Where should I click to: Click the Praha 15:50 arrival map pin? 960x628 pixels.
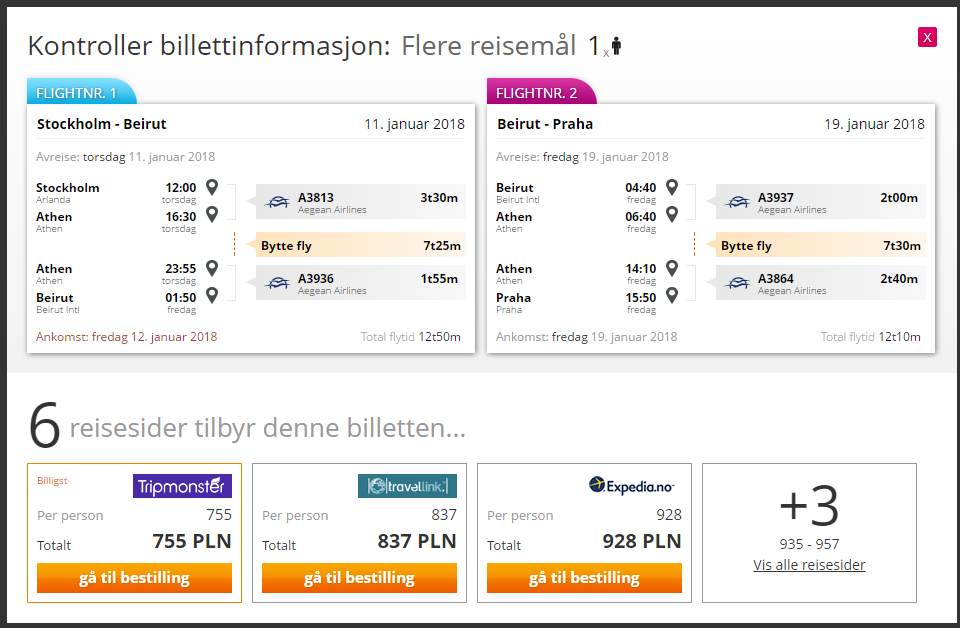[672, 296]
